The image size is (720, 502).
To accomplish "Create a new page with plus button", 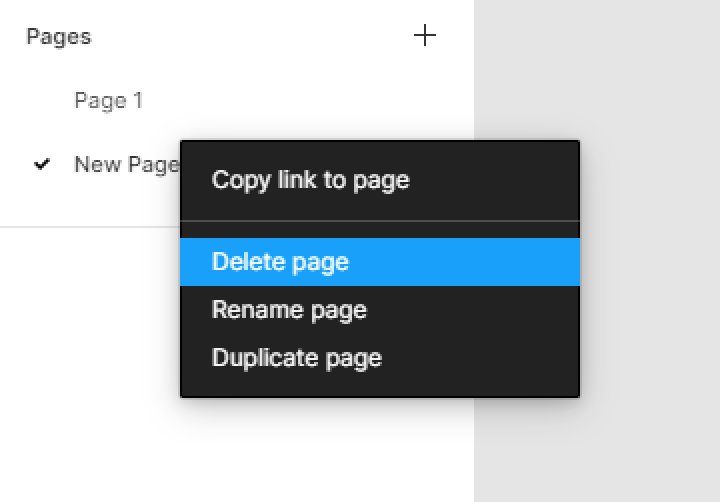I will pyautogui.click(x=425, y=36).
